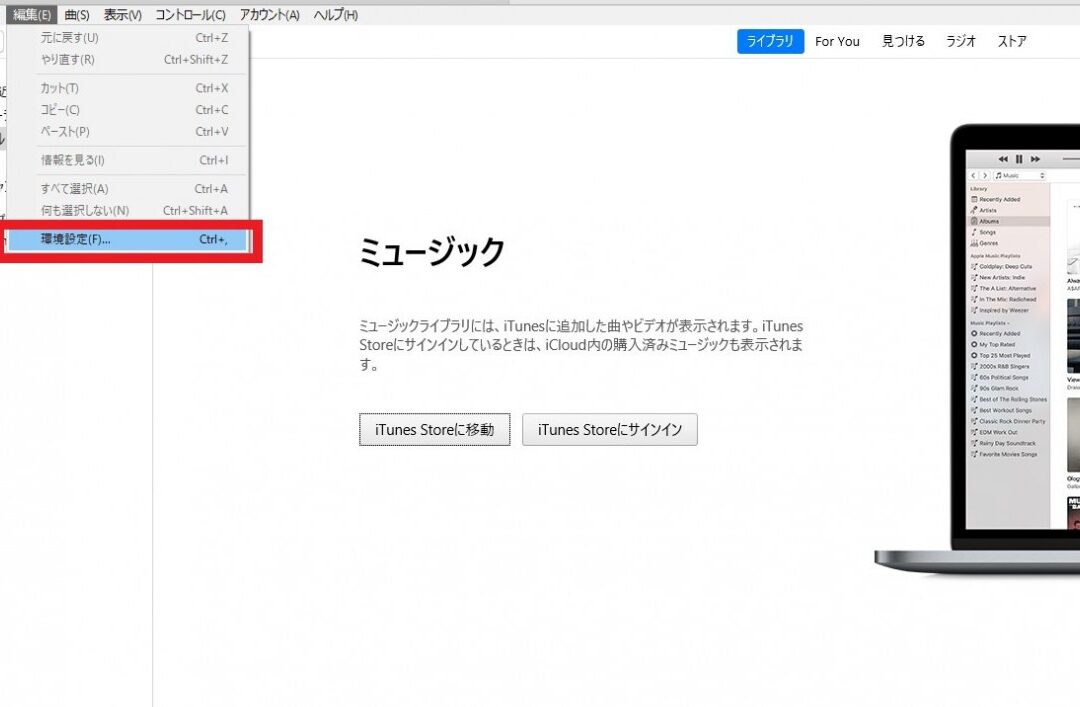Open the コントロール(C) menu
The height and width of the screenshot is (707, 1080).
coord(190,14)
